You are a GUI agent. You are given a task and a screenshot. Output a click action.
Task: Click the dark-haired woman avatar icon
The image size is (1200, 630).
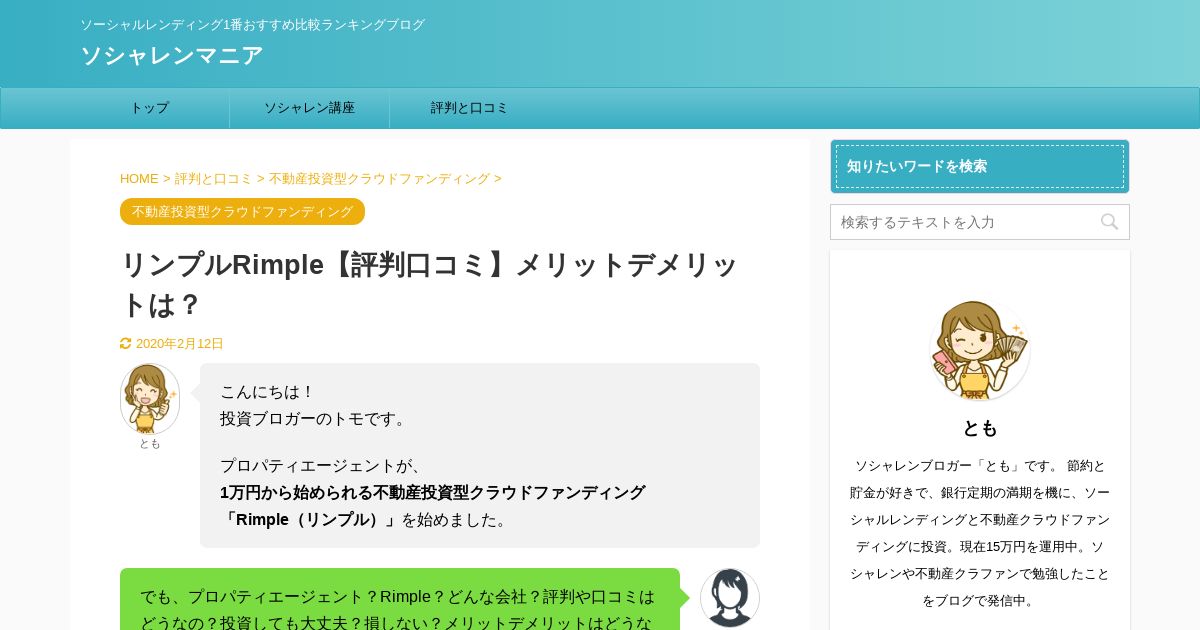[730, 598]
